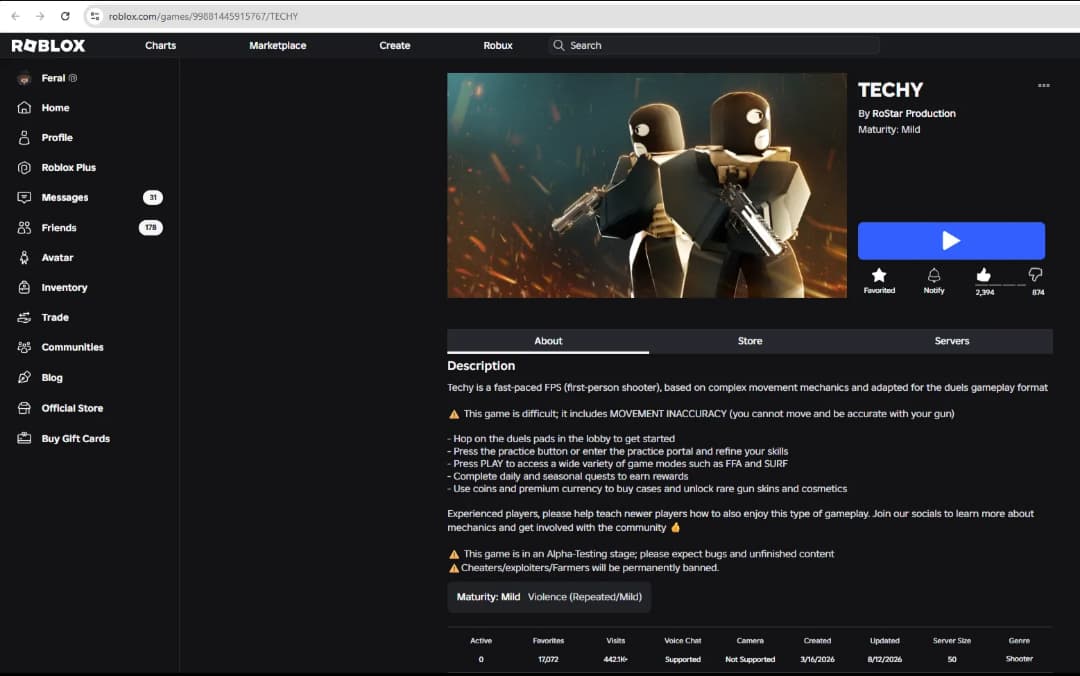Click the 'Maturity: Mild' text under creator

[889, 130]
